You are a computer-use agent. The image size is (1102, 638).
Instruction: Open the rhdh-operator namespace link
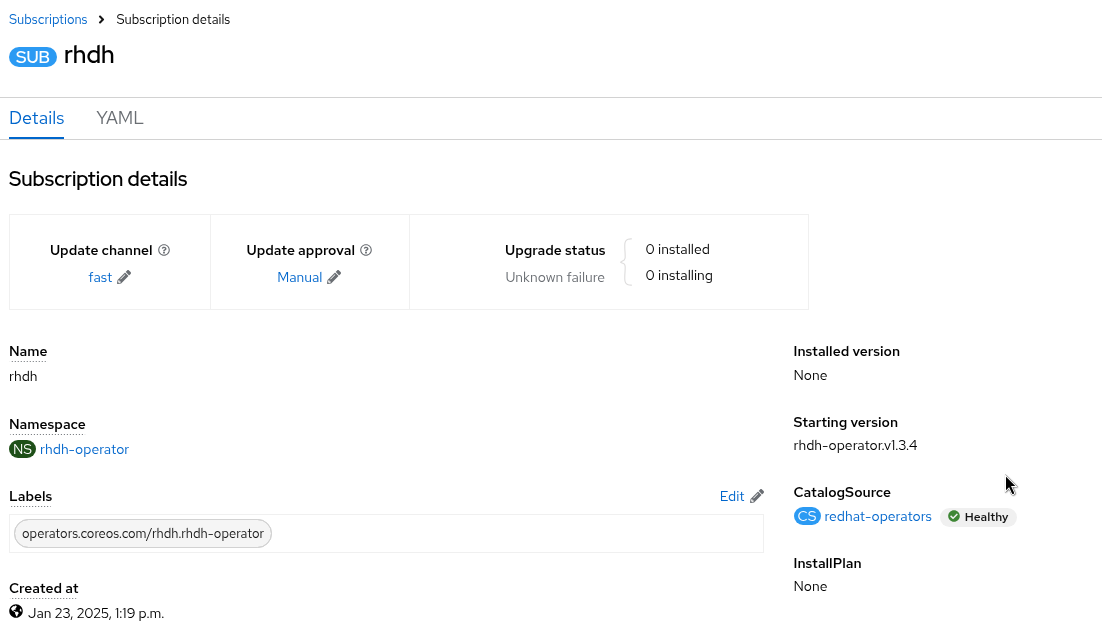(x=84, y=450)
